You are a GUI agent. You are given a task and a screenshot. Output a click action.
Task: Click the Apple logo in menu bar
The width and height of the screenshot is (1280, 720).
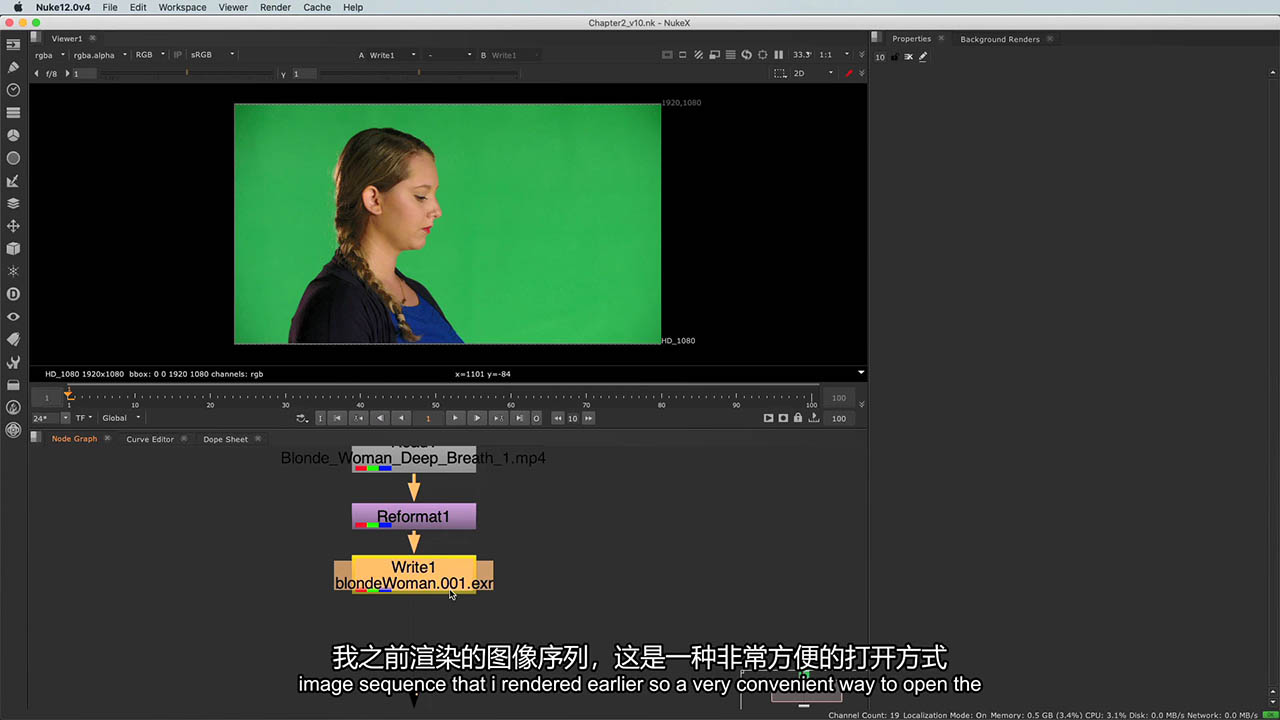[17, 7]
